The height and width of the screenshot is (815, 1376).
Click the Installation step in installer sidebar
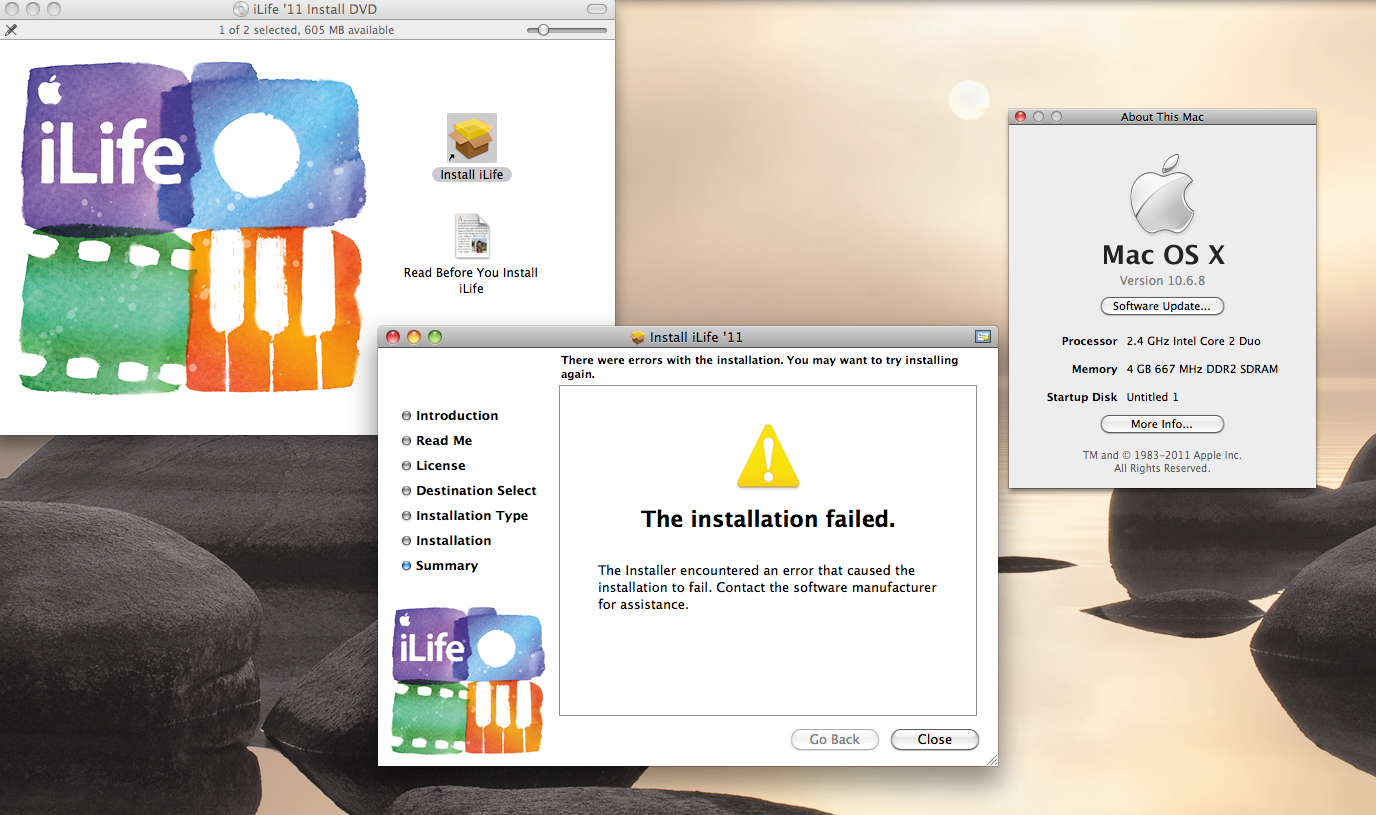pyautogui.click(x=454, y=541)
